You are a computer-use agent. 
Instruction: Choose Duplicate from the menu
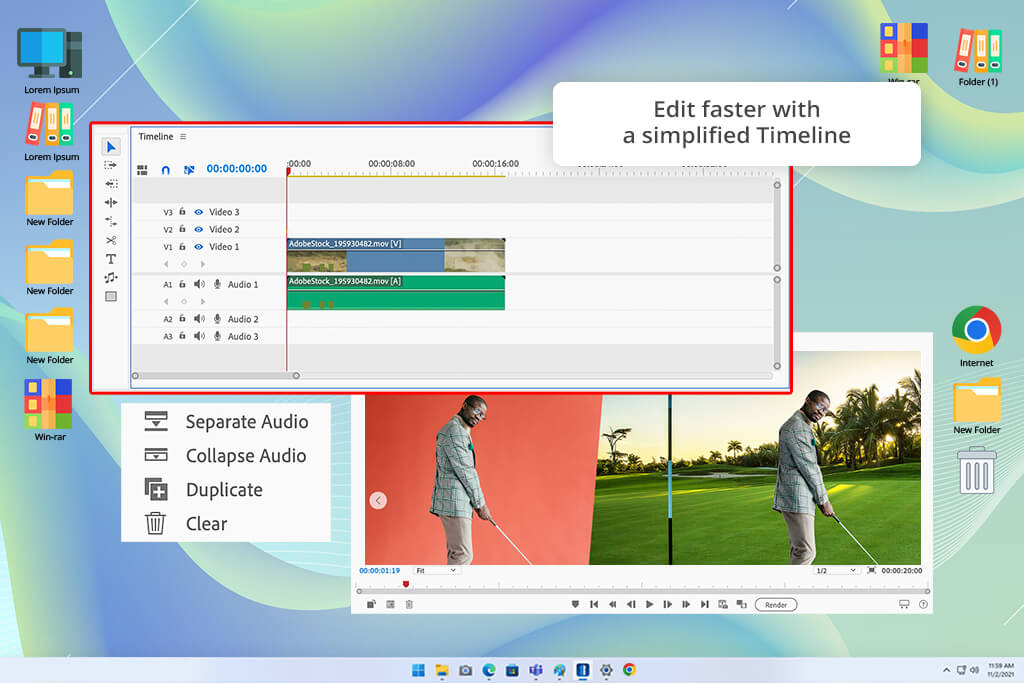click(204, 490)
